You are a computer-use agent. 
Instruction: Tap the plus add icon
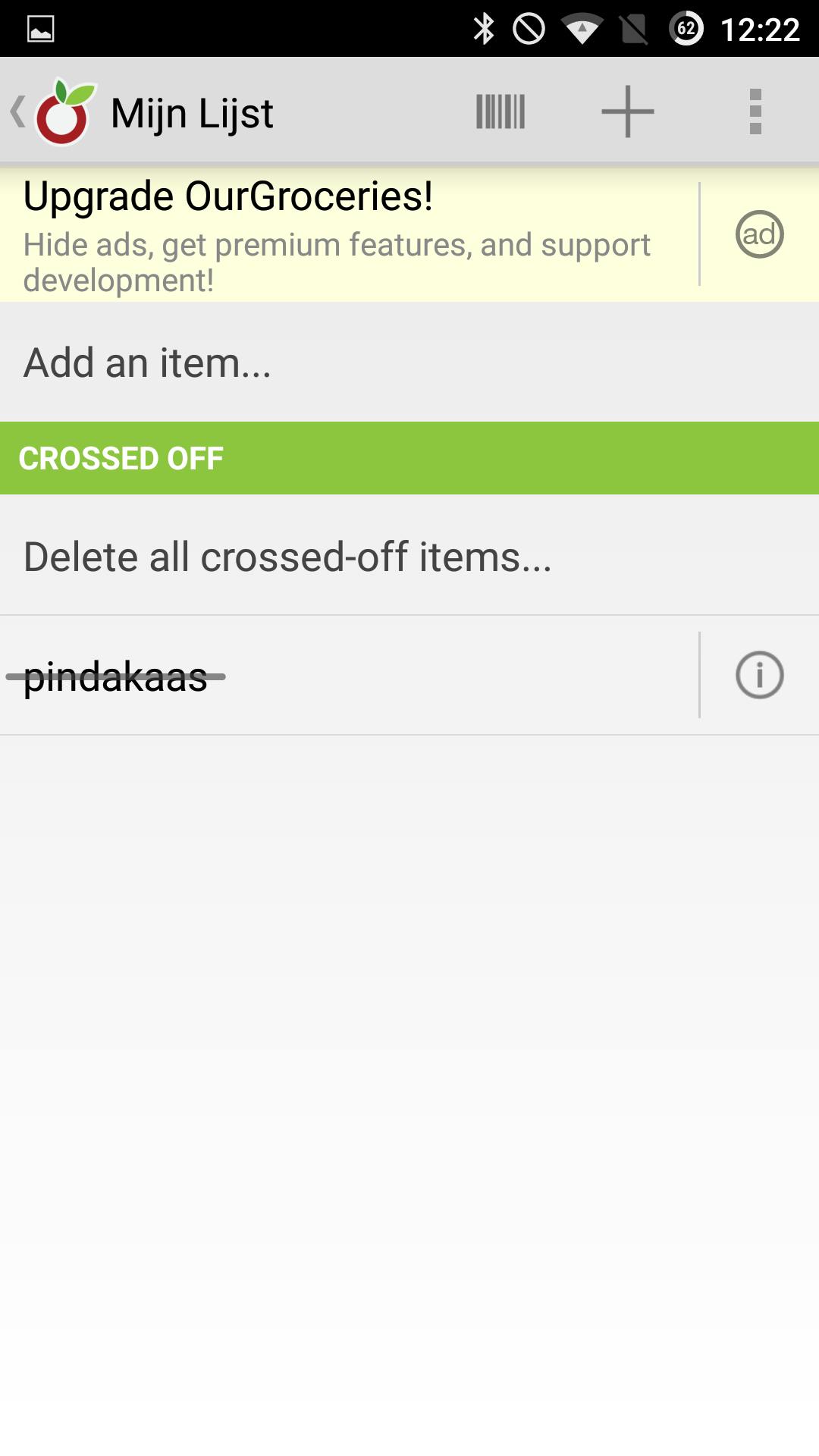click(x=627, y=111)
